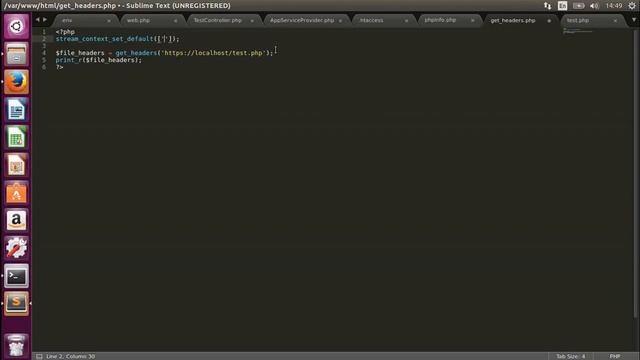
Task: Open the sound volume indicator
Action: click(594, 6)
